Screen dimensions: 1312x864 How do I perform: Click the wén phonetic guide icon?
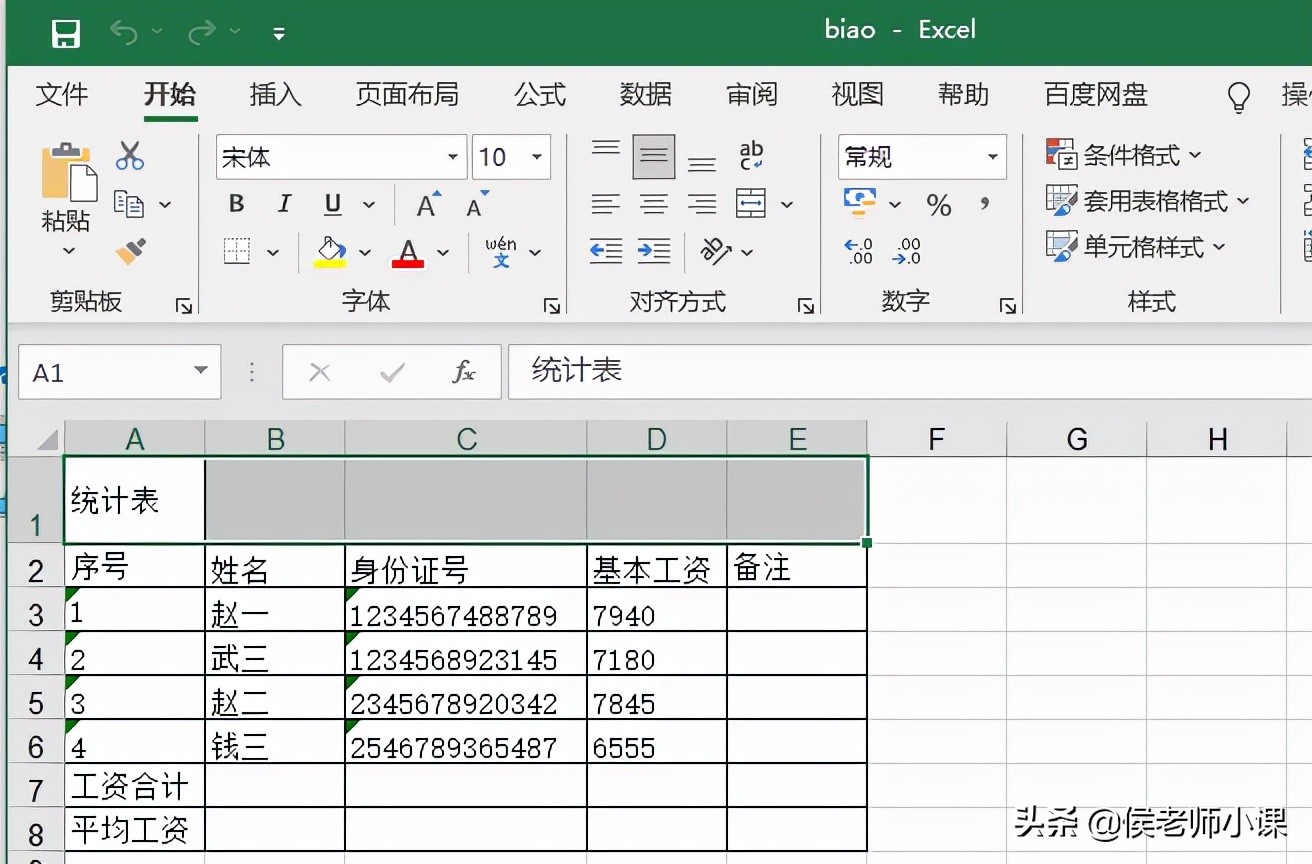501,251
